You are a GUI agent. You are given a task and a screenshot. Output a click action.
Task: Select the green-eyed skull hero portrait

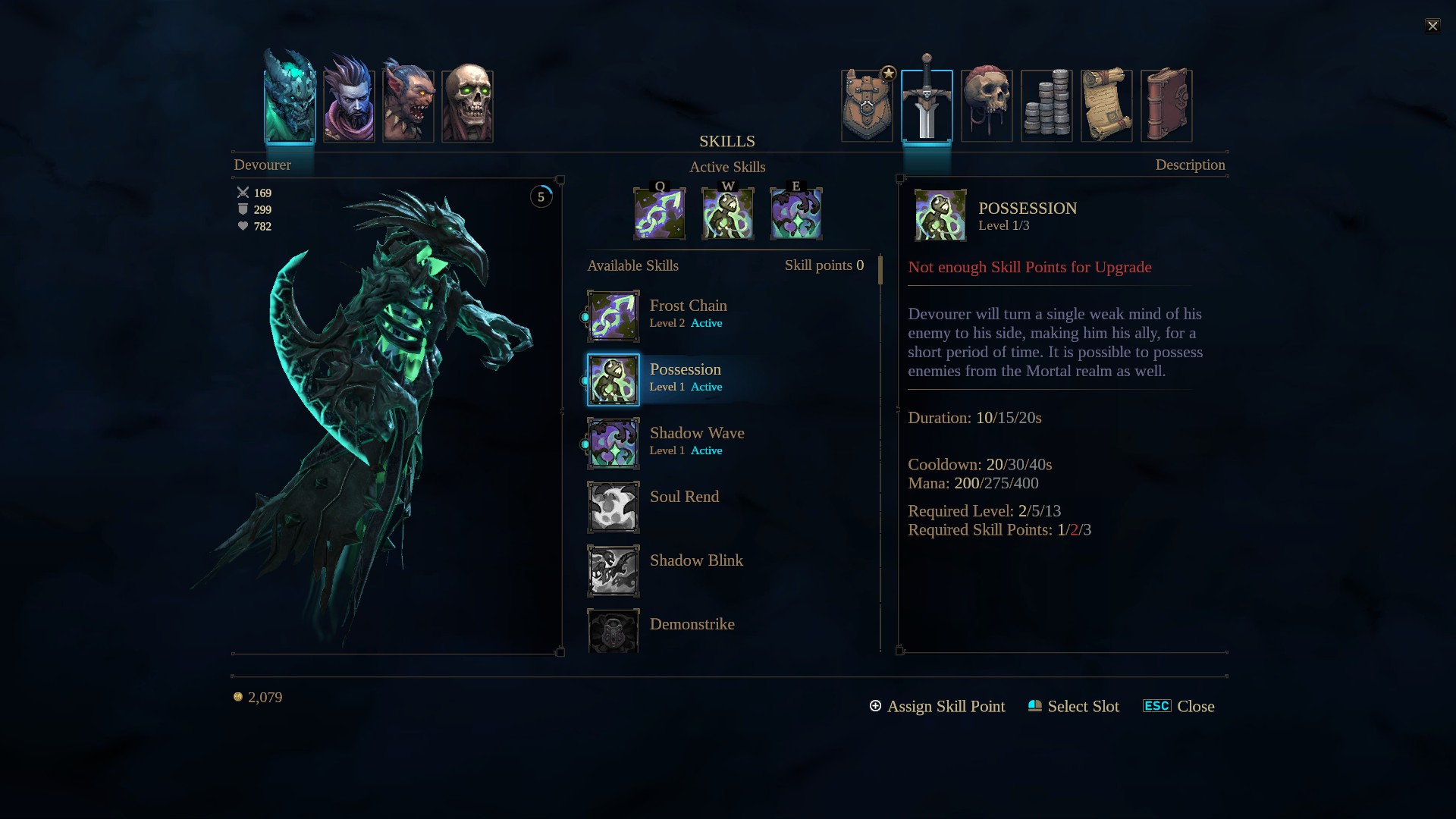467,103
